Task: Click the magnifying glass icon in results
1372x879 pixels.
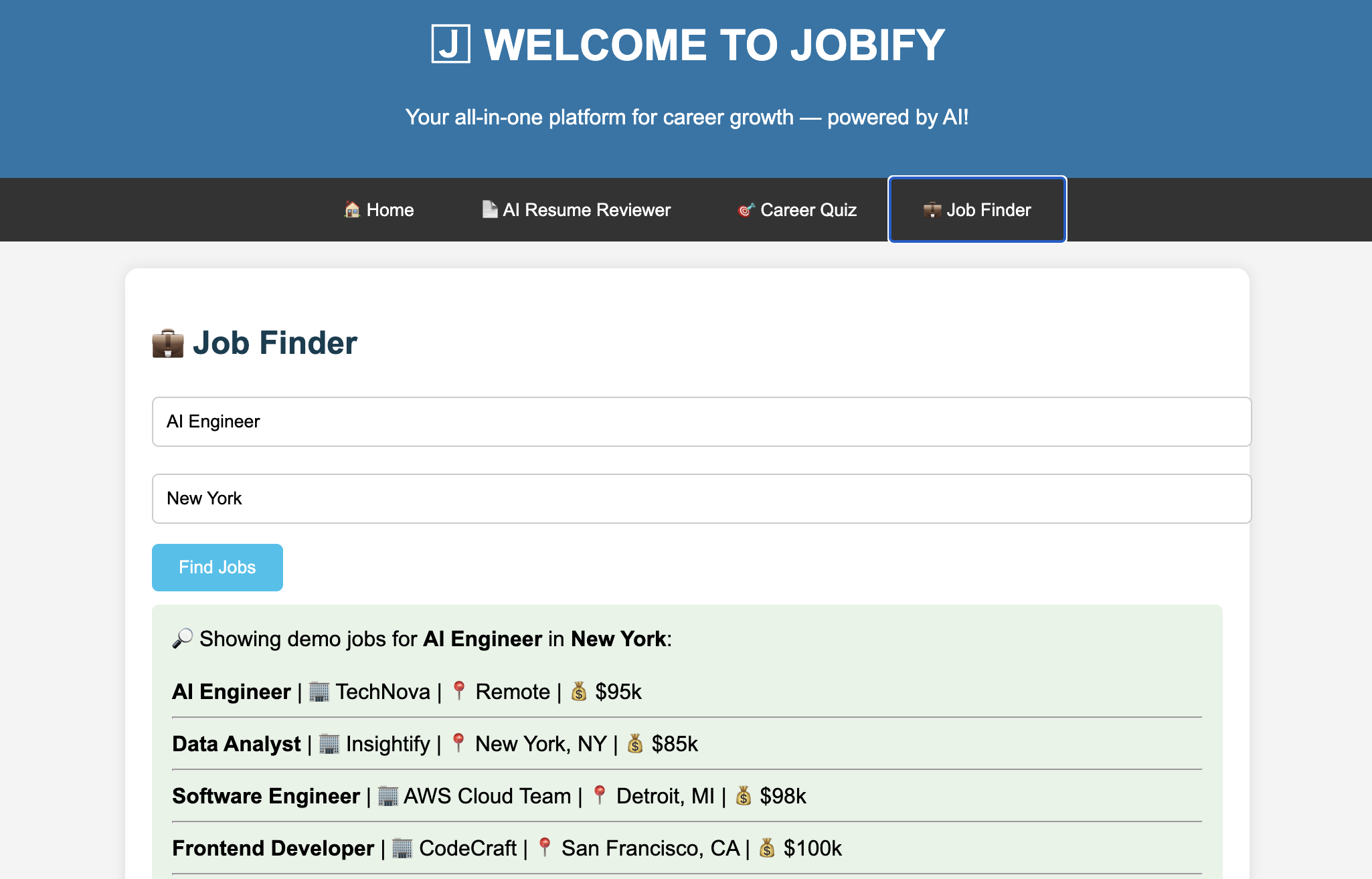Action: pyautogui.click(x=182, y=638)
